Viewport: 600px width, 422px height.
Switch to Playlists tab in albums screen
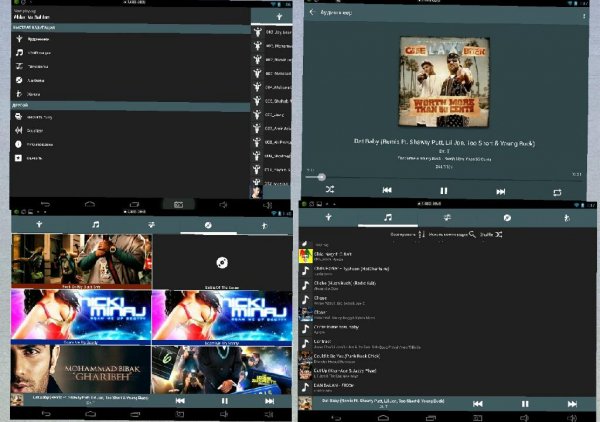tap(152, 225)
